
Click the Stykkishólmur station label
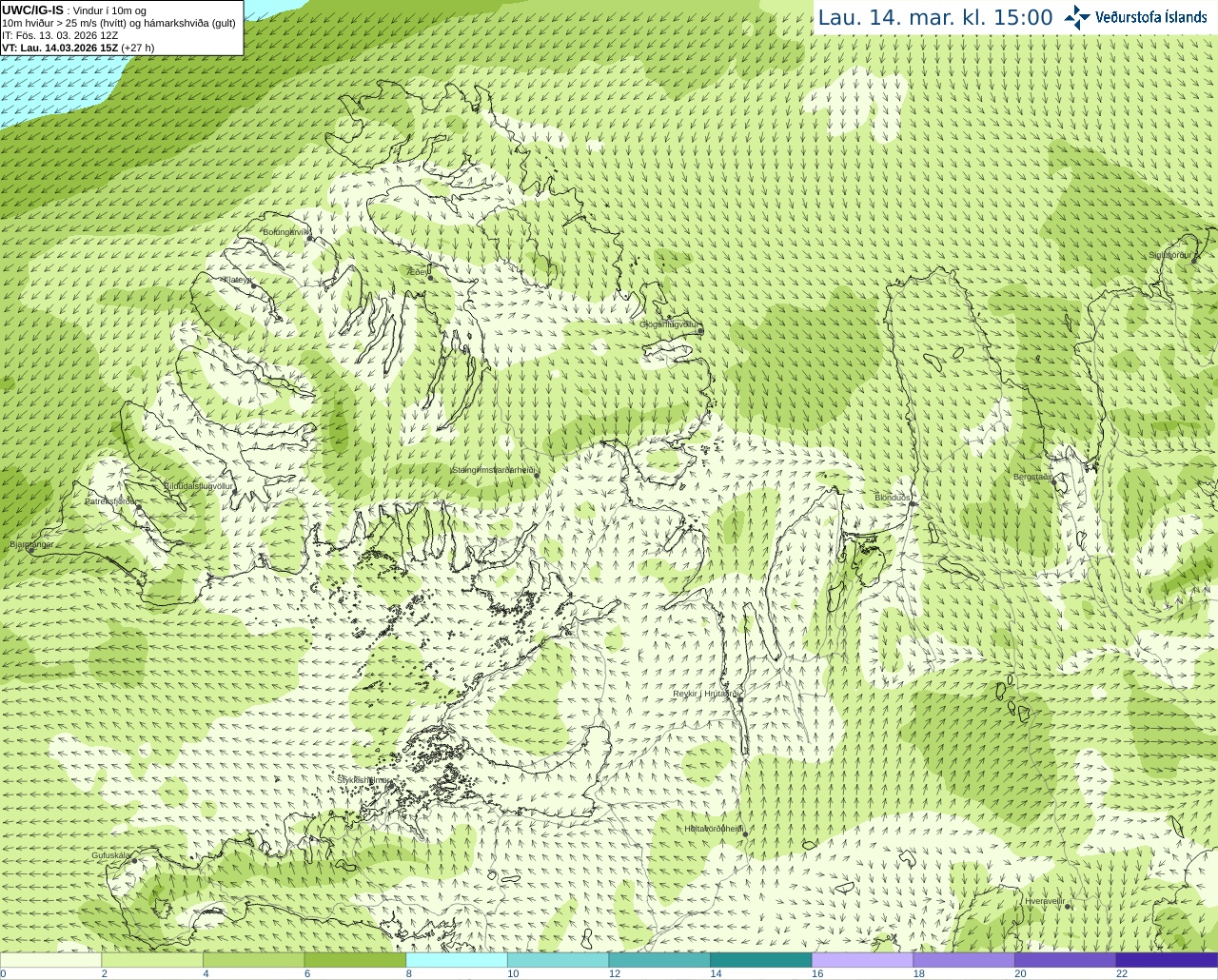point(363,779)
